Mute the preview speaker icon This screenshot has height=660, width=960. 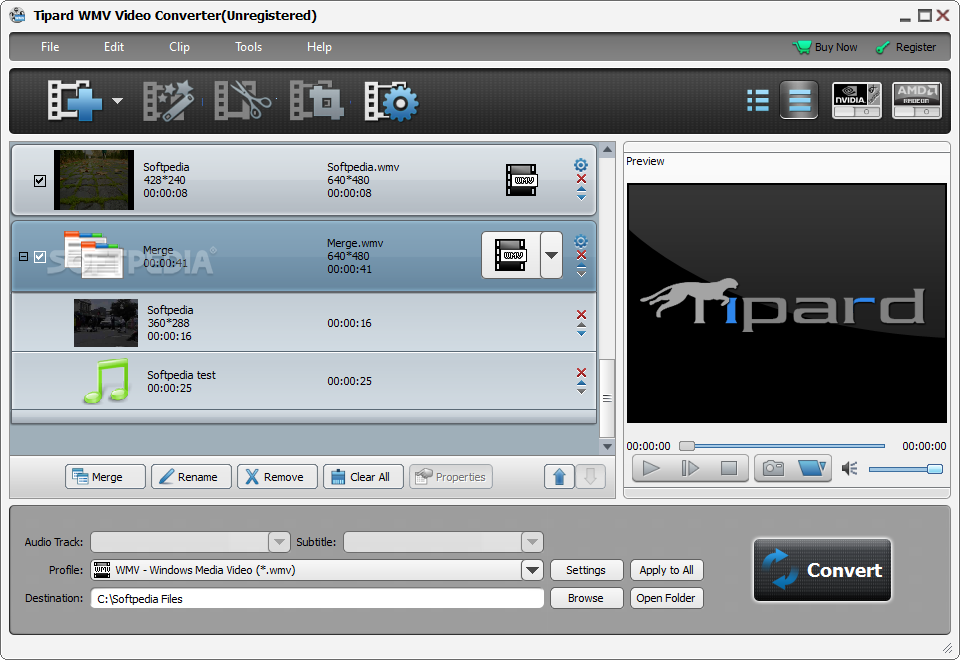850,469
